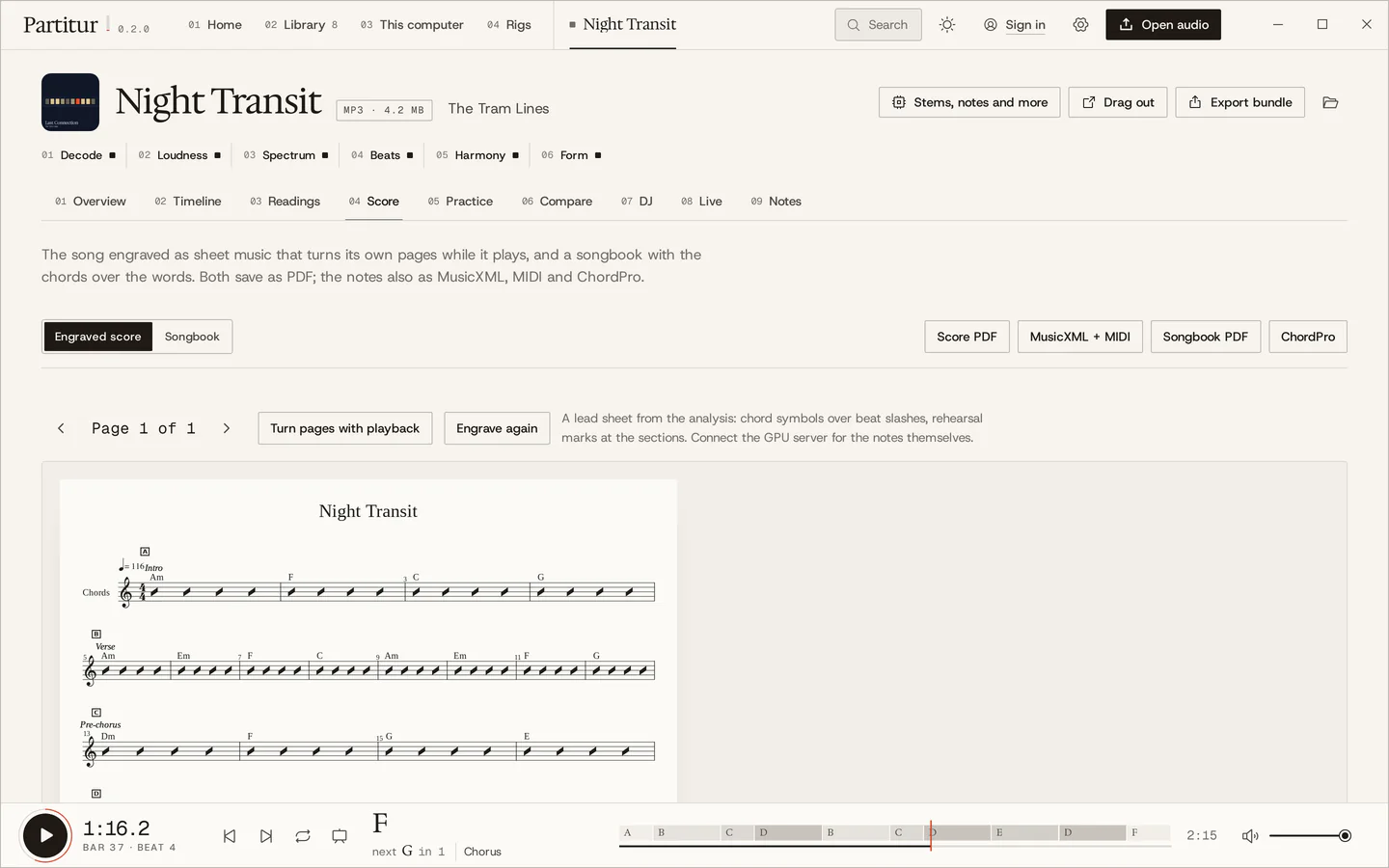Screen dimensions: 1389x868
Task: Open the DJ view tab
Action: click(x=637, y=202)
